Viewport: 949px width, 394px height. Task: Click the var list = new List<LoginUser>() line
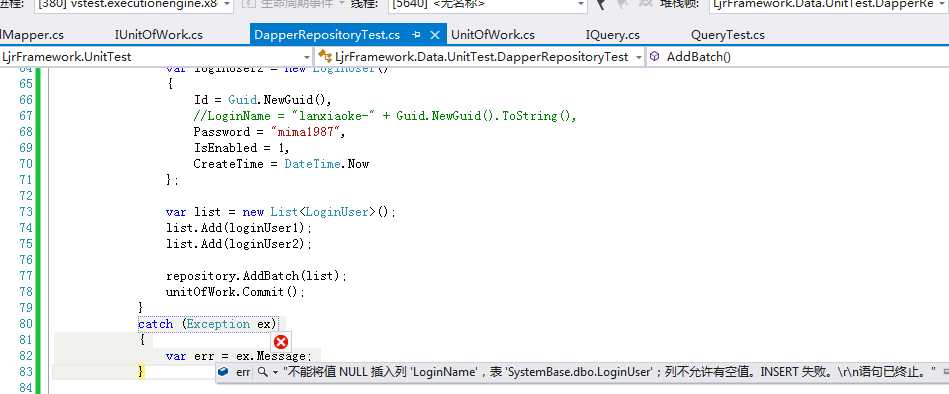280,212
